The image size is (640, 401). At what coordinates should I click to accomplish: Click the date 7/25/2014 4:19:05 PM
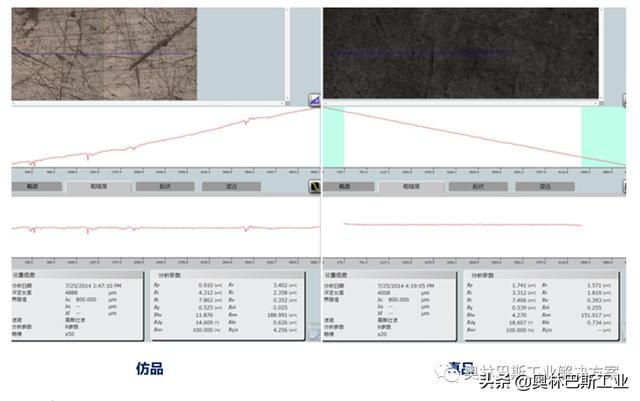[405, 286]
